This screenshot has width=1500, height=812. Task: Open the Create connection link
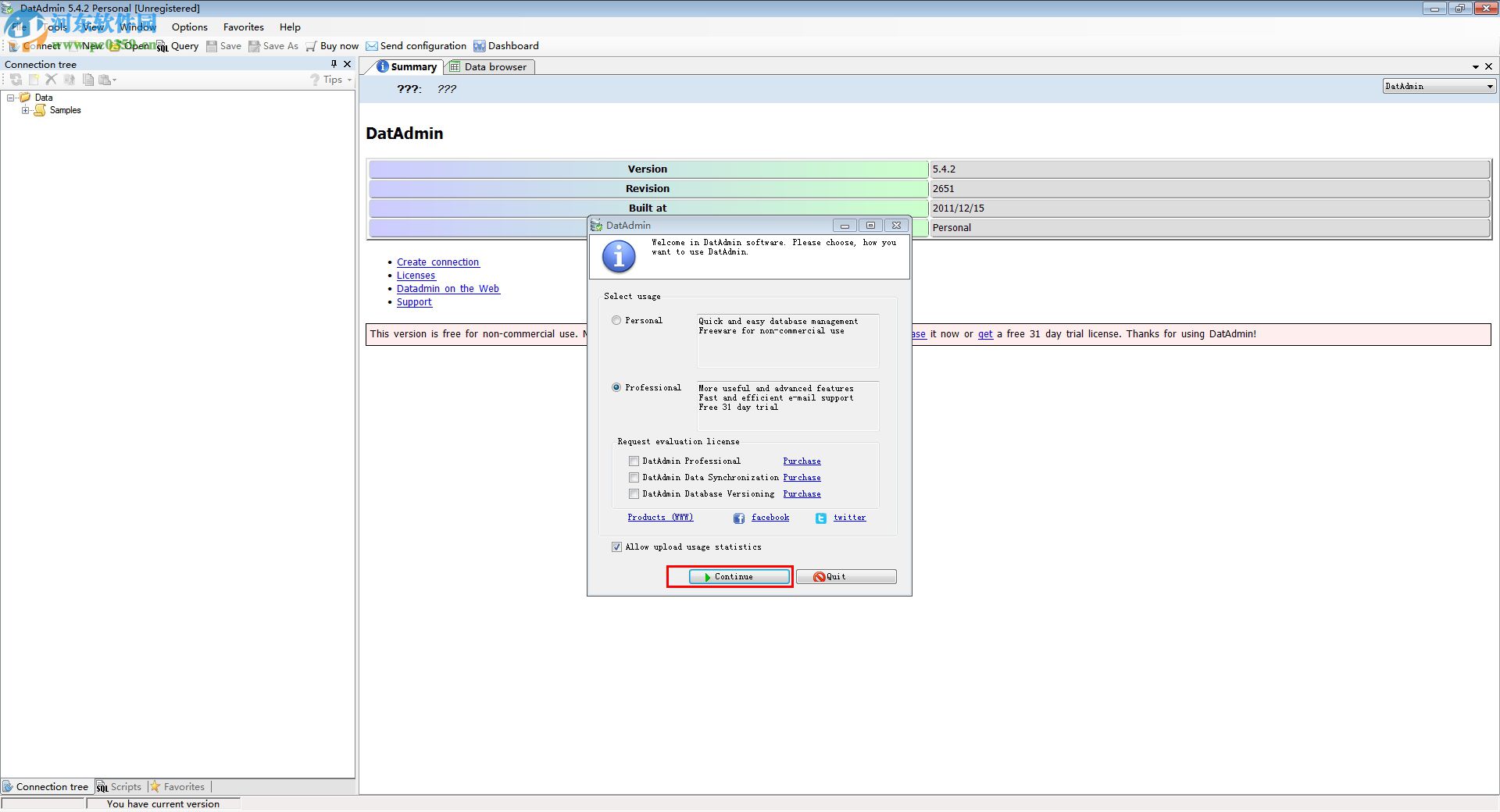tap(437, 262)
